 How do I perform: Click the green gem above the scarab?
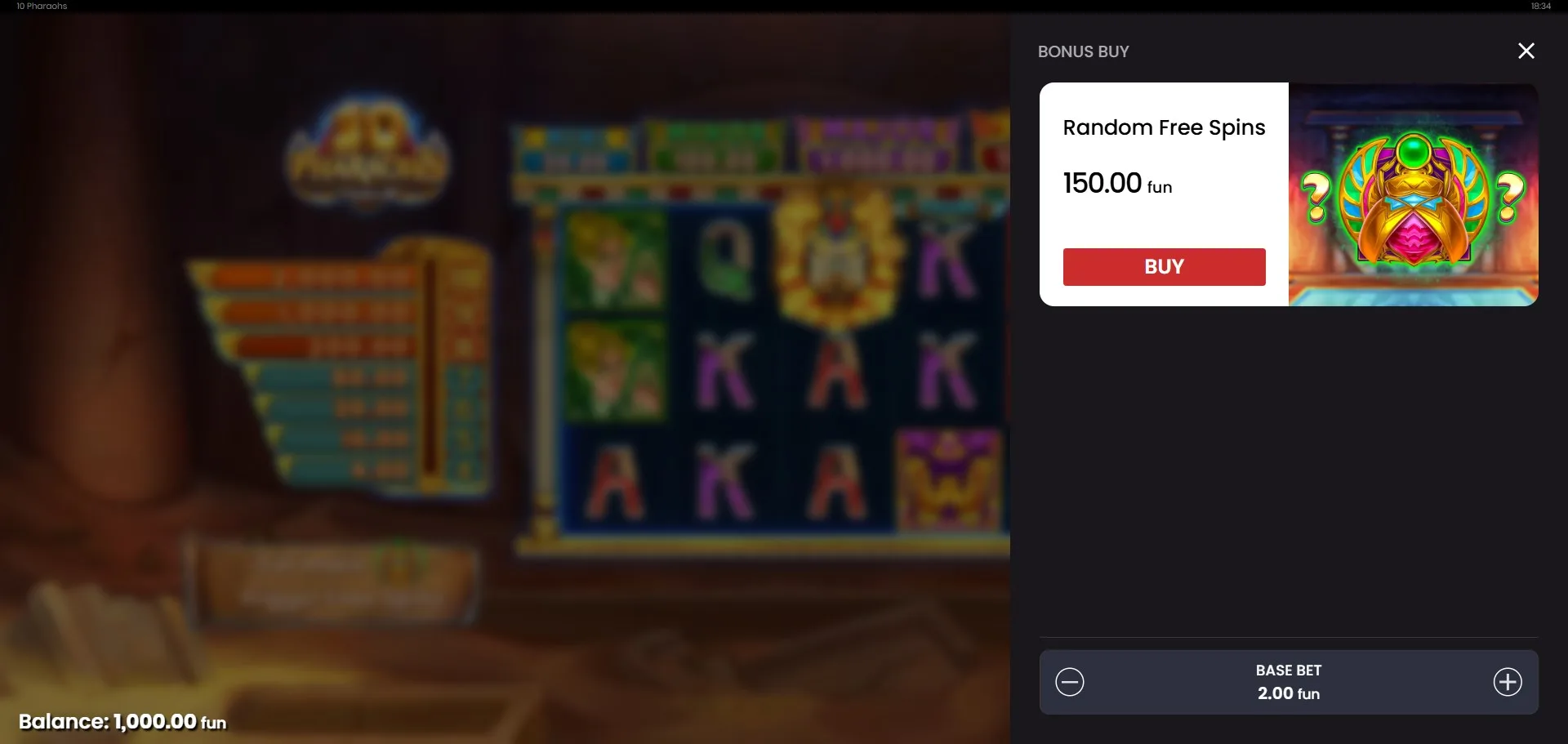(1413, 151)
